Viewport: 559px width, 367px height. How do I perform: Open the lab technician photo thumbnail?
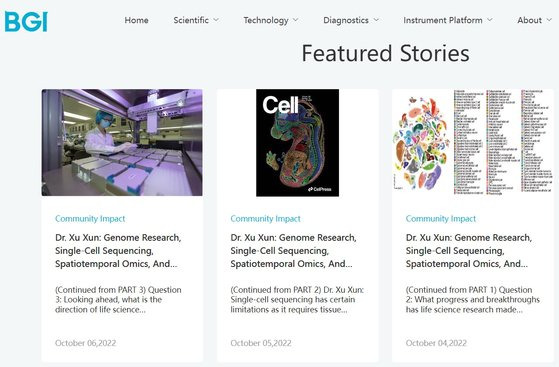122,142
